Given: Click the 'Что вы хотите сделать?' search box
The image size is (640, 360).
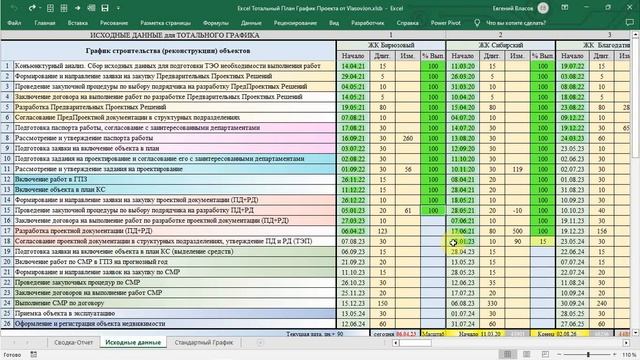Looking at the screenshot, I should [x=516, y=23].
